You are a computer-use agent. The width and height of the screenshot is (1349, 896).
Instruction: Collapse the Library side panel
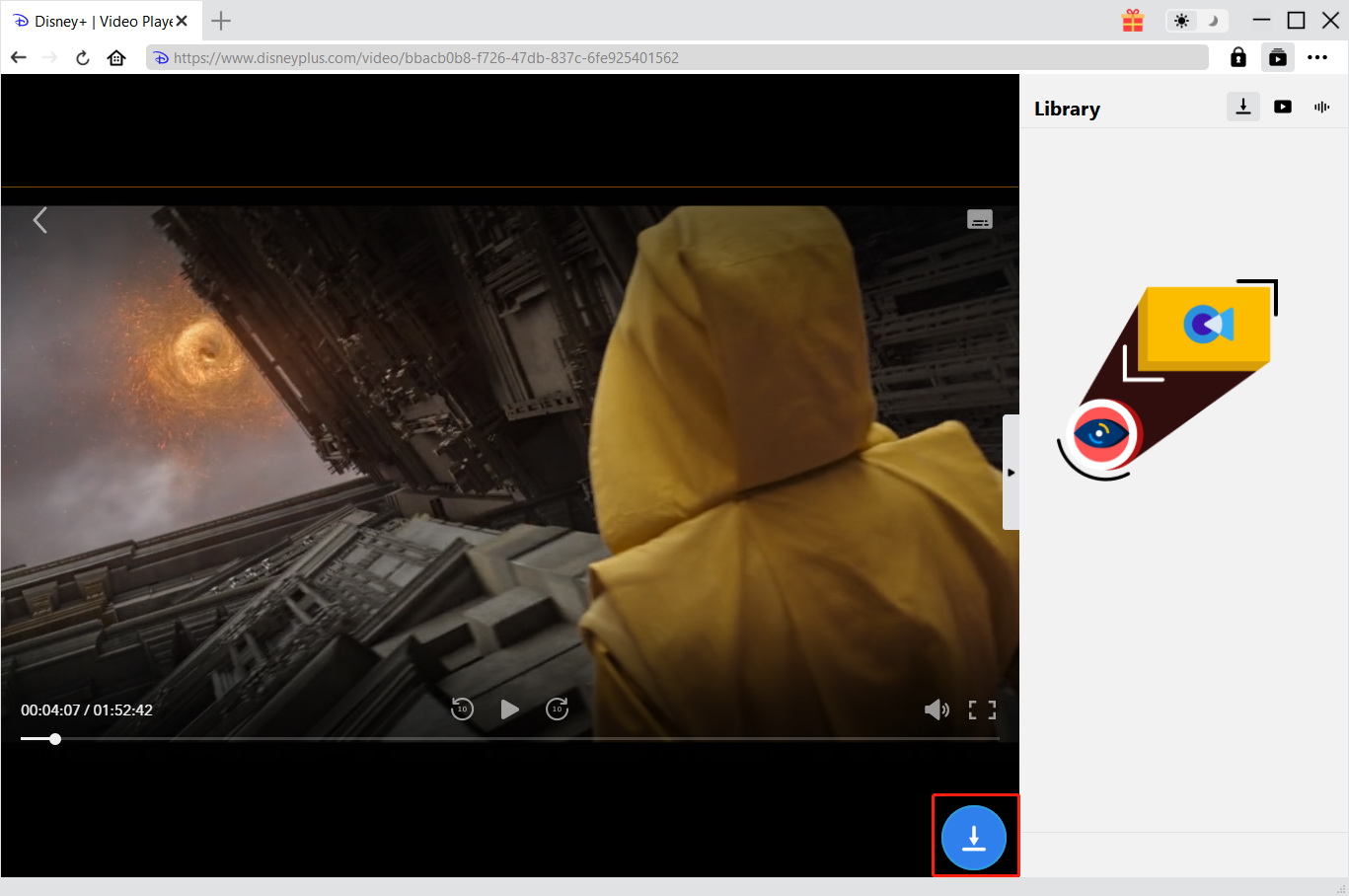tap(1011, 473)
